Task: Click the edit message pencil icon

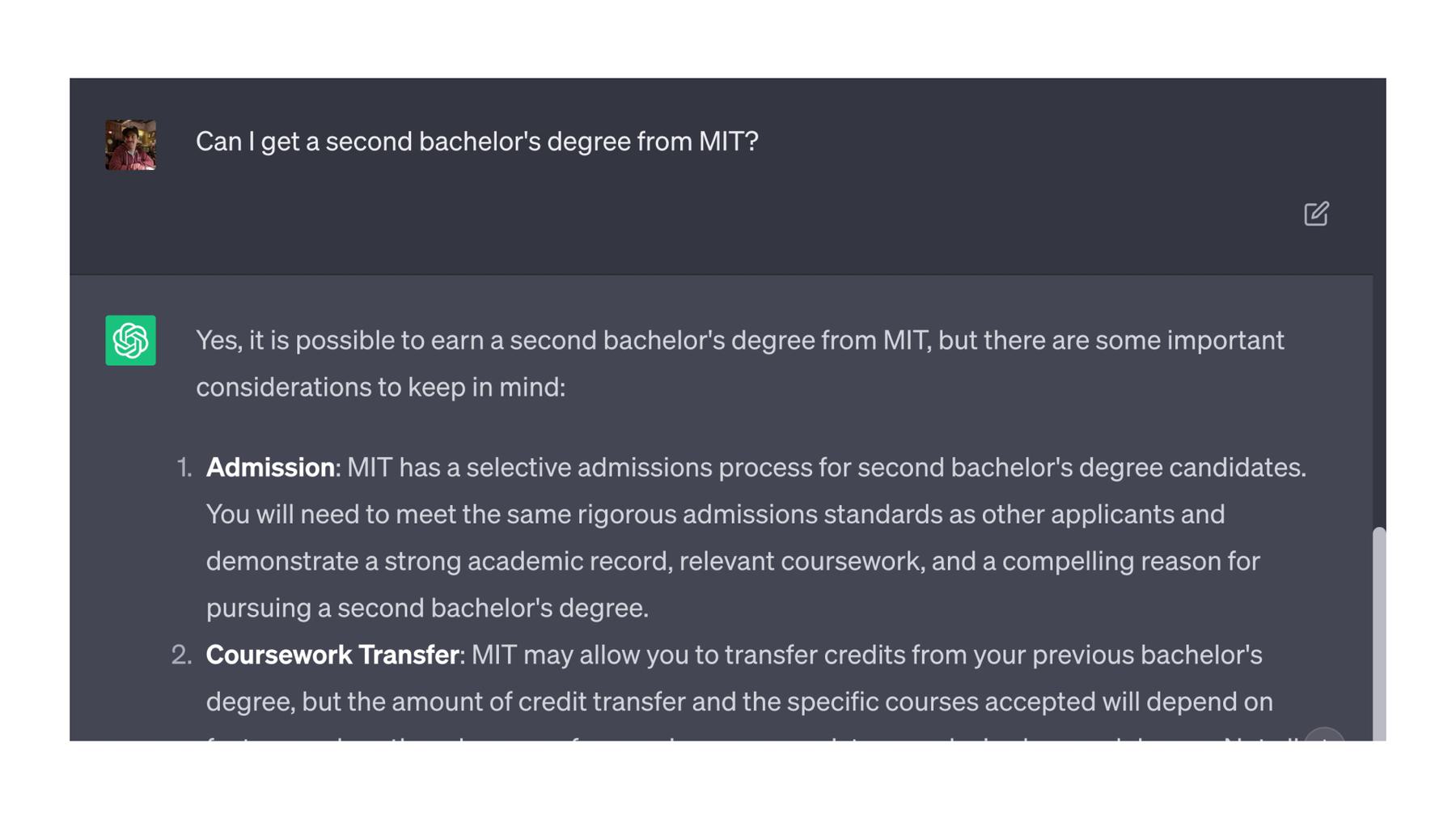Action: point(1316,214)
